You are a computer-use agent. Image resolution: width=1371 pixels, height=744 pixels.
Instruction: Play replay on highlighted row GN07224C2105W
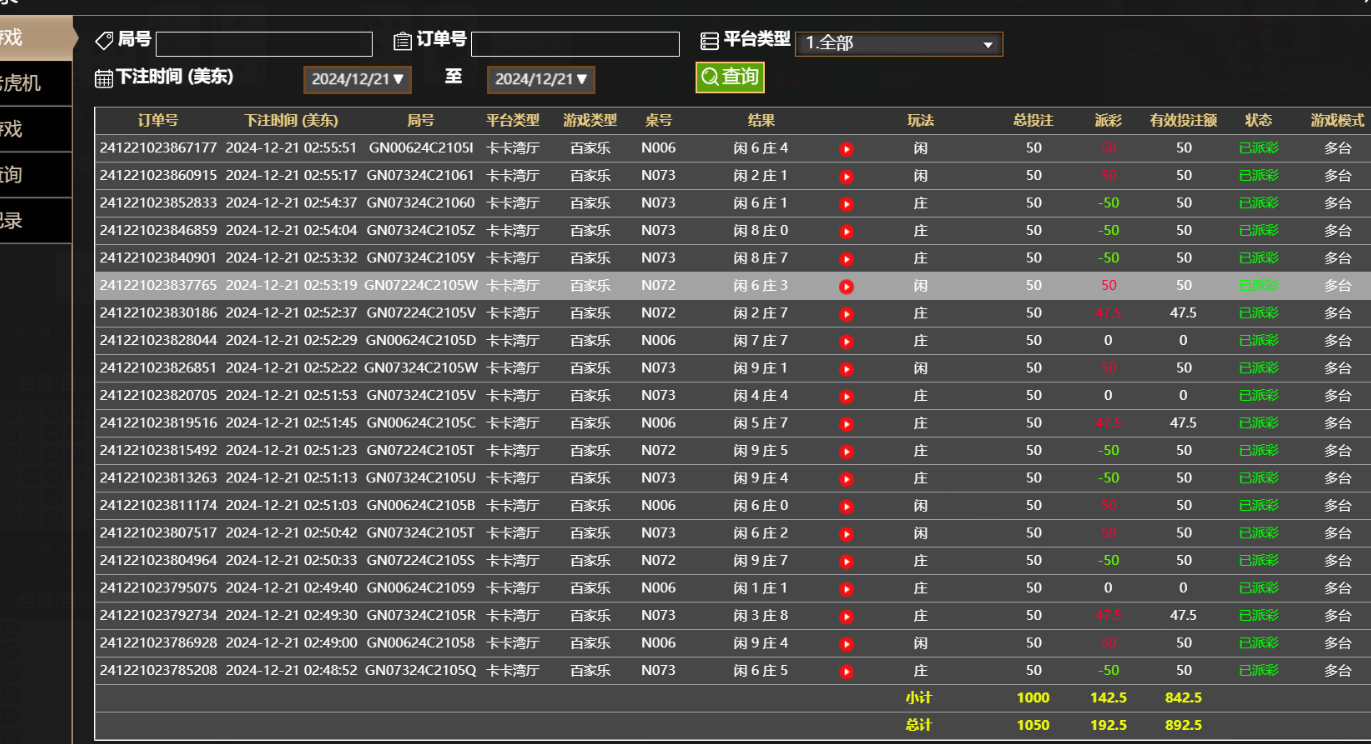click(846, 285)
